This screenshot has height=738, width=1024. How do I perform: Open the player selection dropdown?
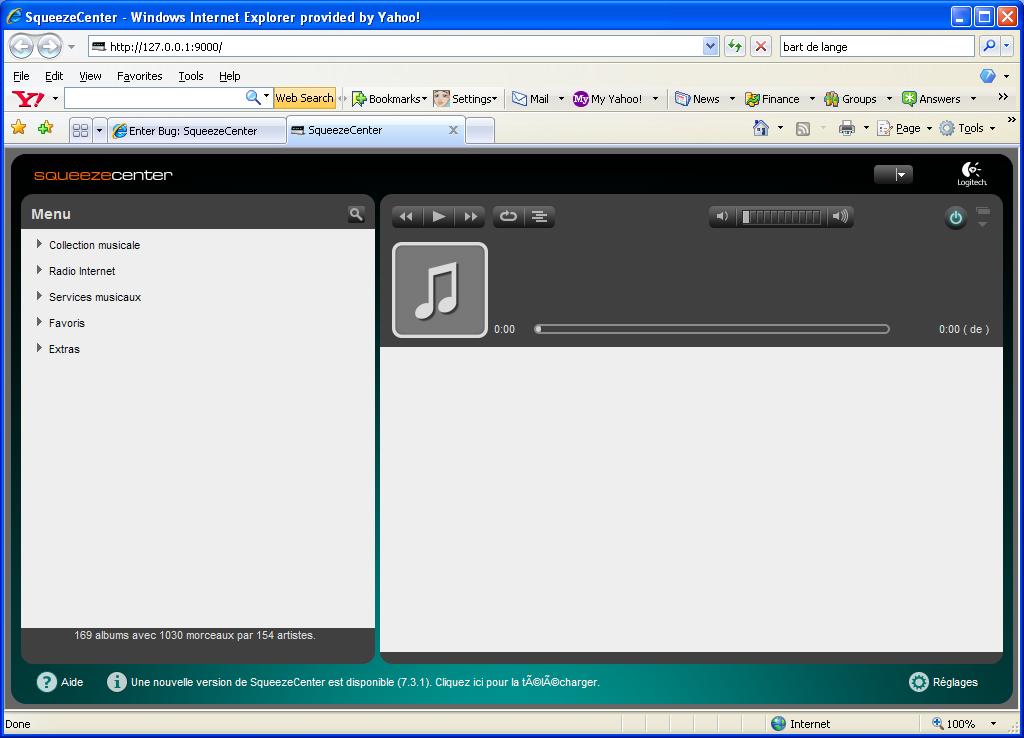[893, 175]
